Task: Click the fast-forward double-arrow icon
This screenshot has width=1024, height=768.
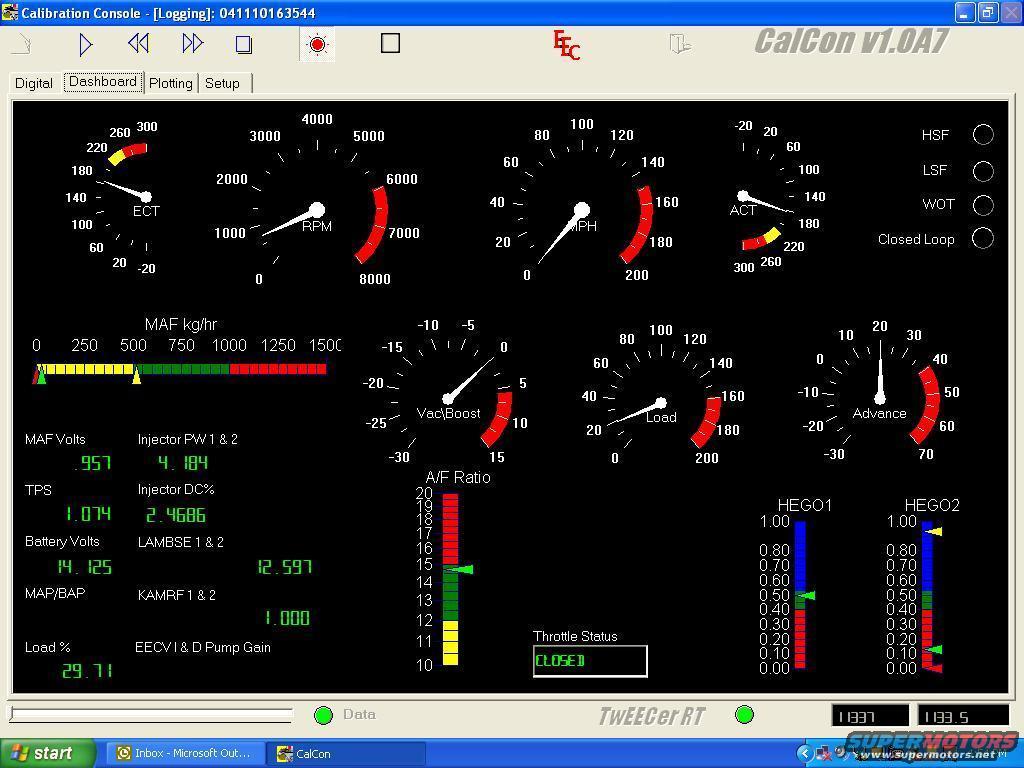Action: (193, 43)
